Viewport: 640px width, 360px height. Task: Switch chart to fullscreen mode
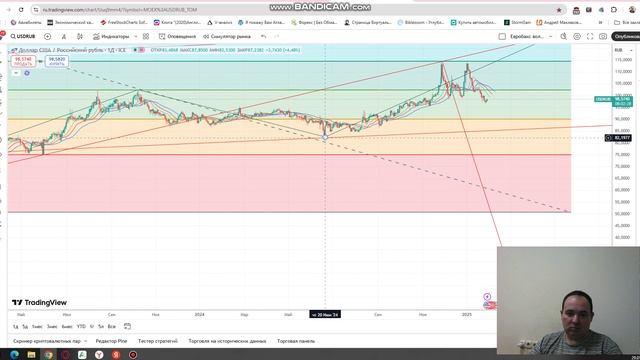(x=590, y=37)
